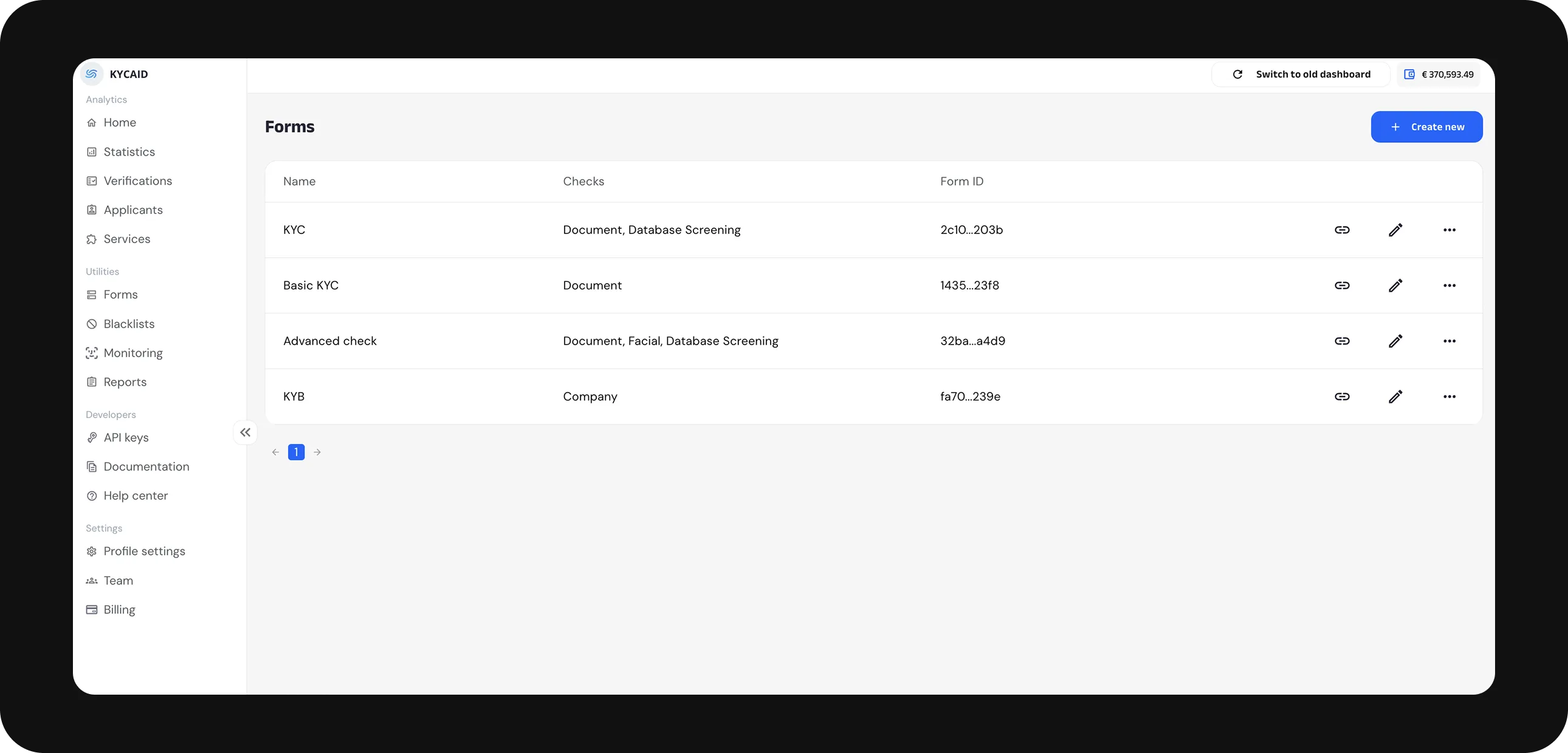
Task: Edit the Basic KYC form
Action: tap(1397, 285)
